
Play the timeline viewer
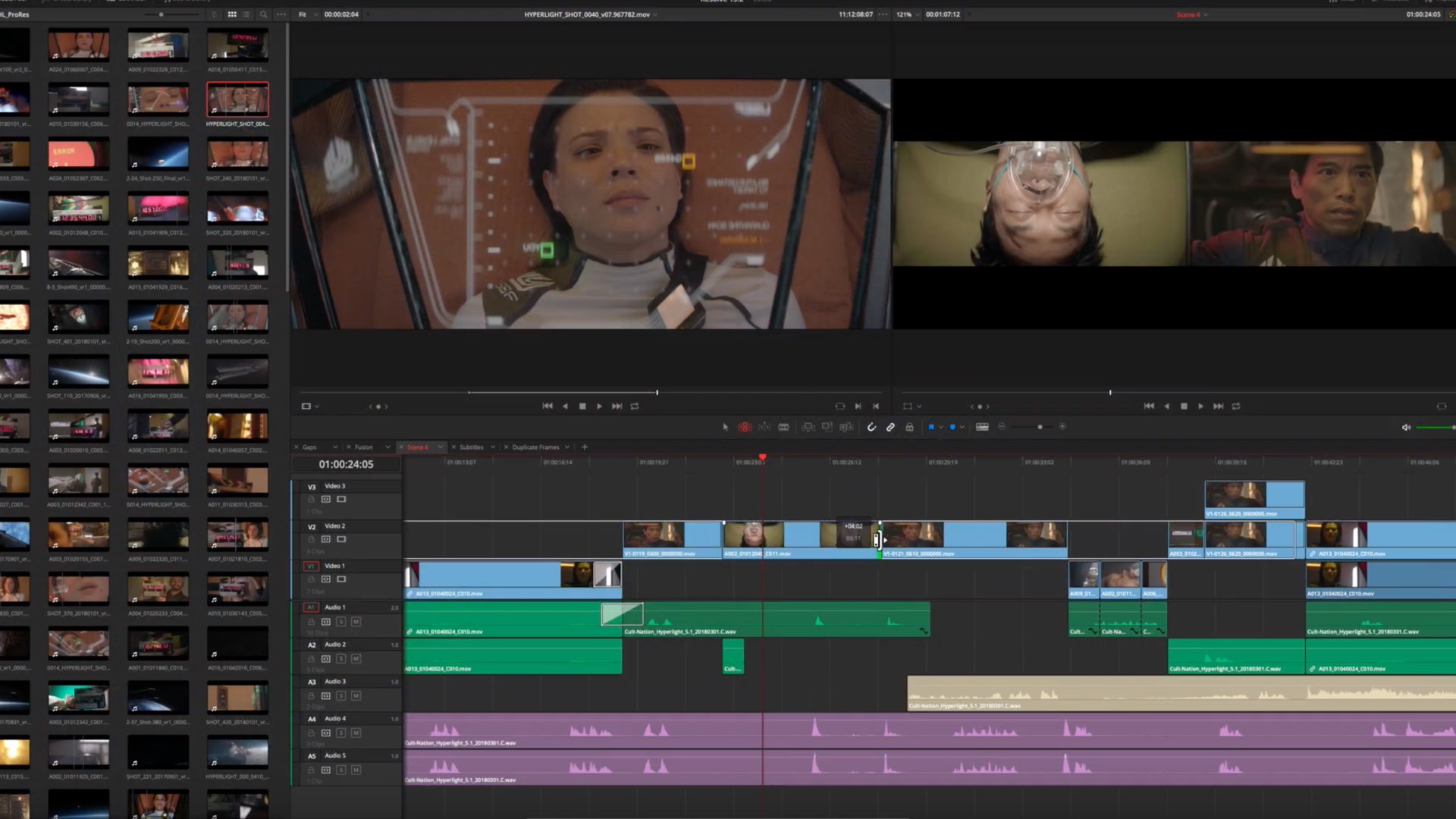tap(1201, 406)
